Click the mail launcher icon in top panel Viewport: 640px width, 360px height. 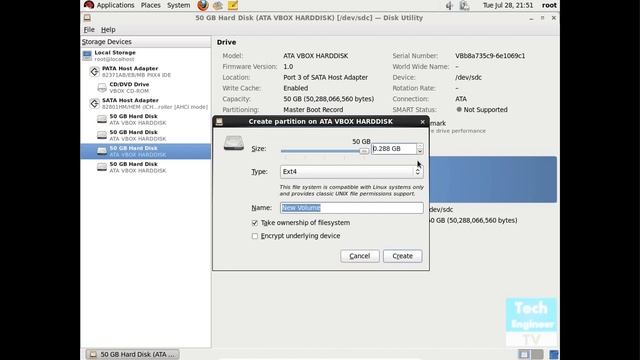click(218, 5)
